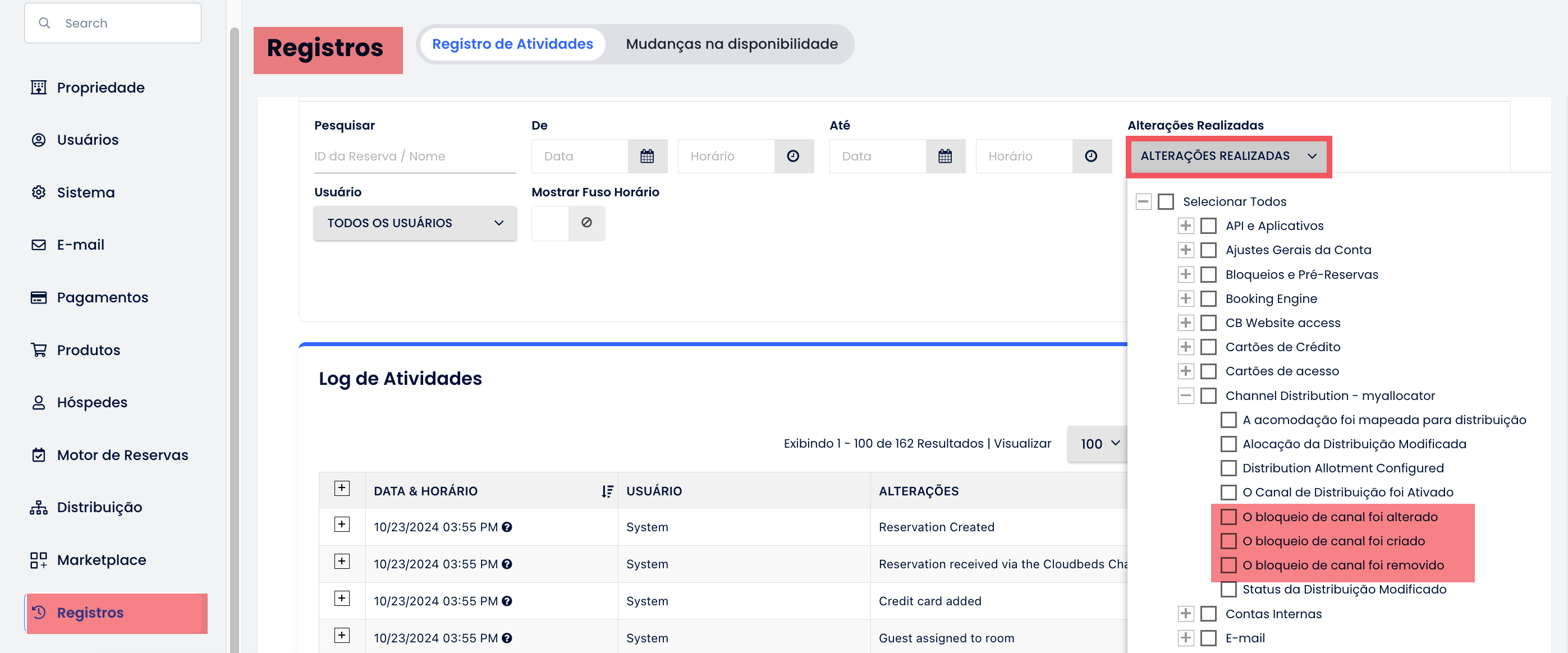Select the Registro de Atividades tab
Screen dimensions: 1568x653
pos(512,44)
